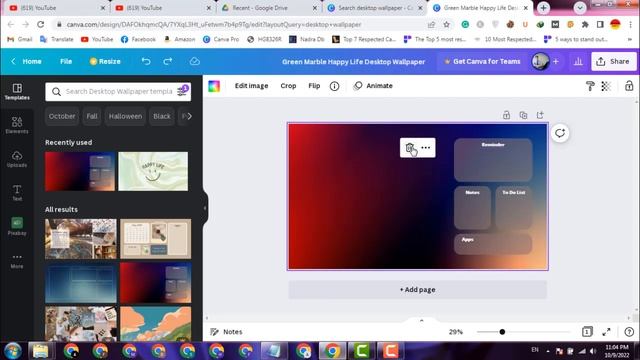Click the Search Desktop Wallpaper templates field
The width and height of the screenshot is (640, 360).
(118, 91)
